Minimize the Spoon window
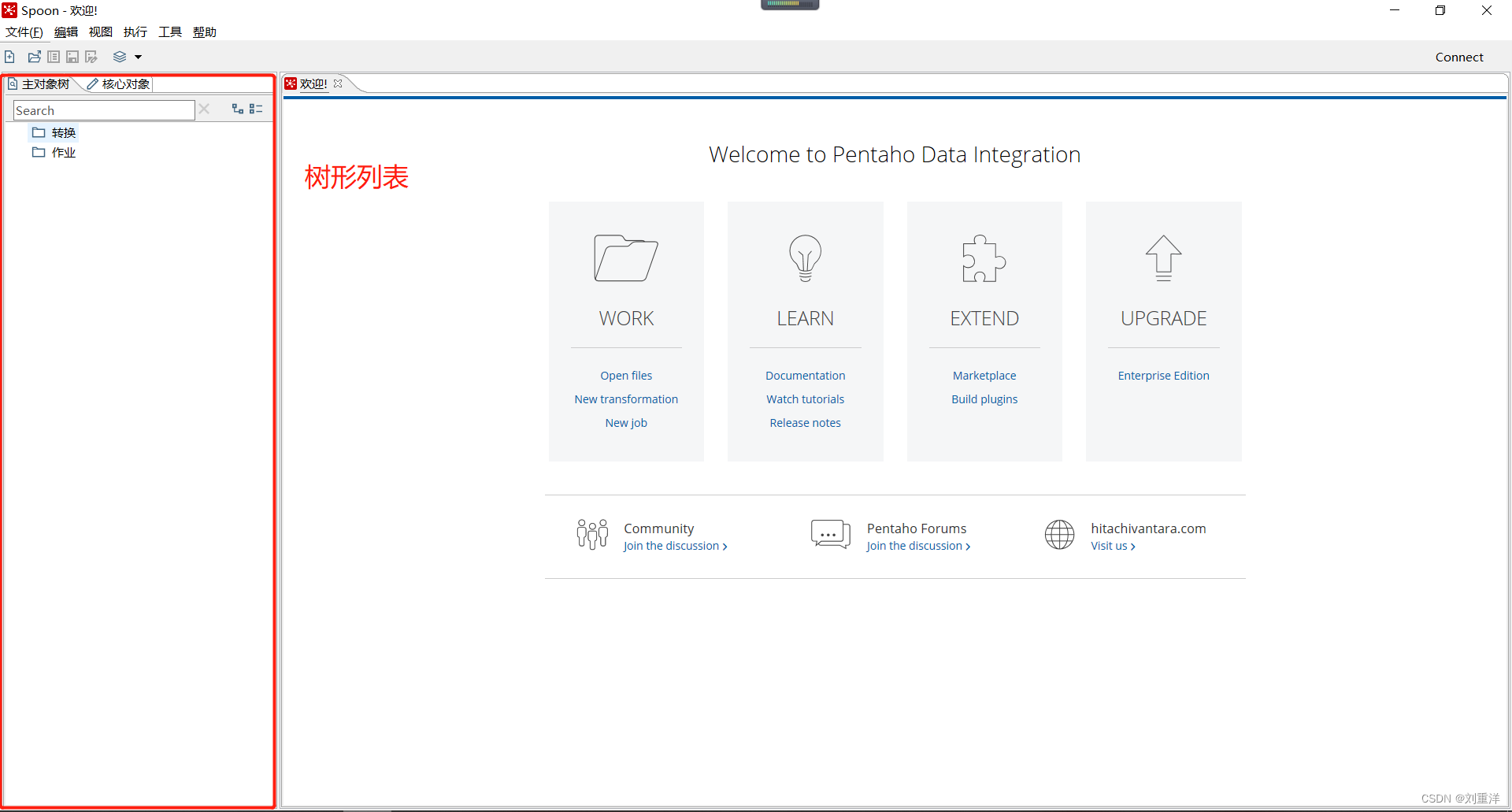 1395,10
